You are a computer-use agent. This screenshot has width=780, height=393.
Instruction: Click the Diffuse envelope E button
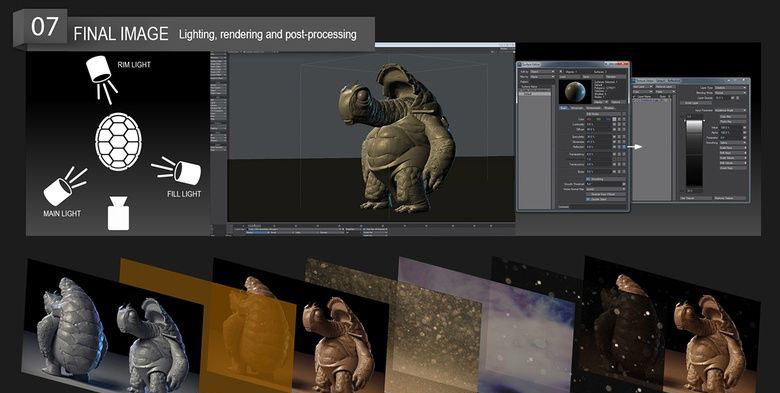point(619,129)
